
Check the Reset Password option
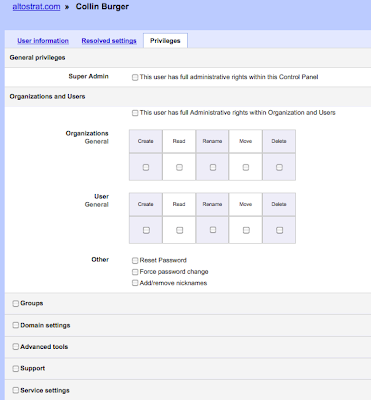click(135, 260)
